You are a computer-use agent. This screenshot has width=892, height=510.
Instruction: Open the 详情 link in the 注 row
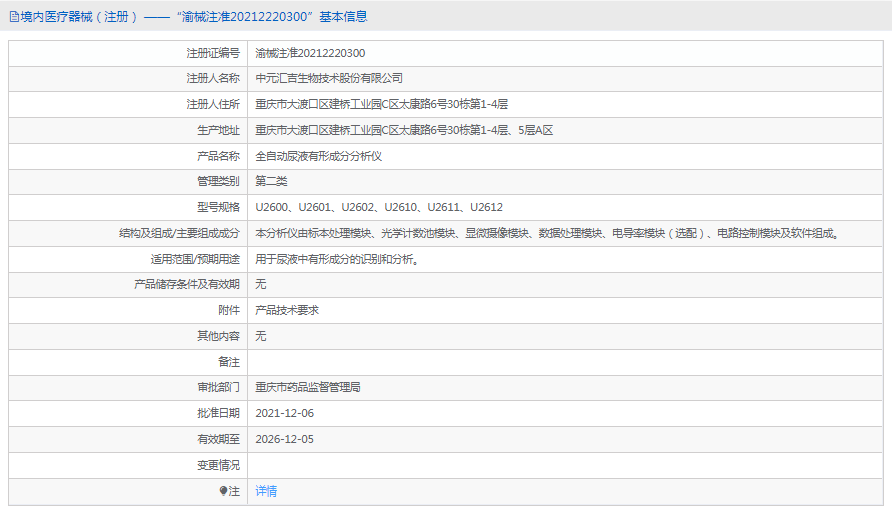(x=266, y=491)
